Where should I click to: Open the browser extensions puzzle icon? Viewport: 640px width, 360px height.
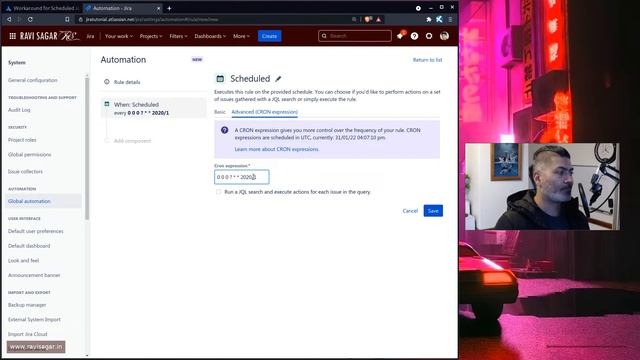click(x=429, y=19)
